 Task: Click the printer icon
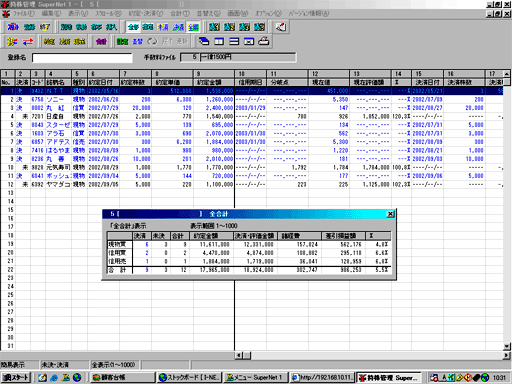(x=264, y=41)
